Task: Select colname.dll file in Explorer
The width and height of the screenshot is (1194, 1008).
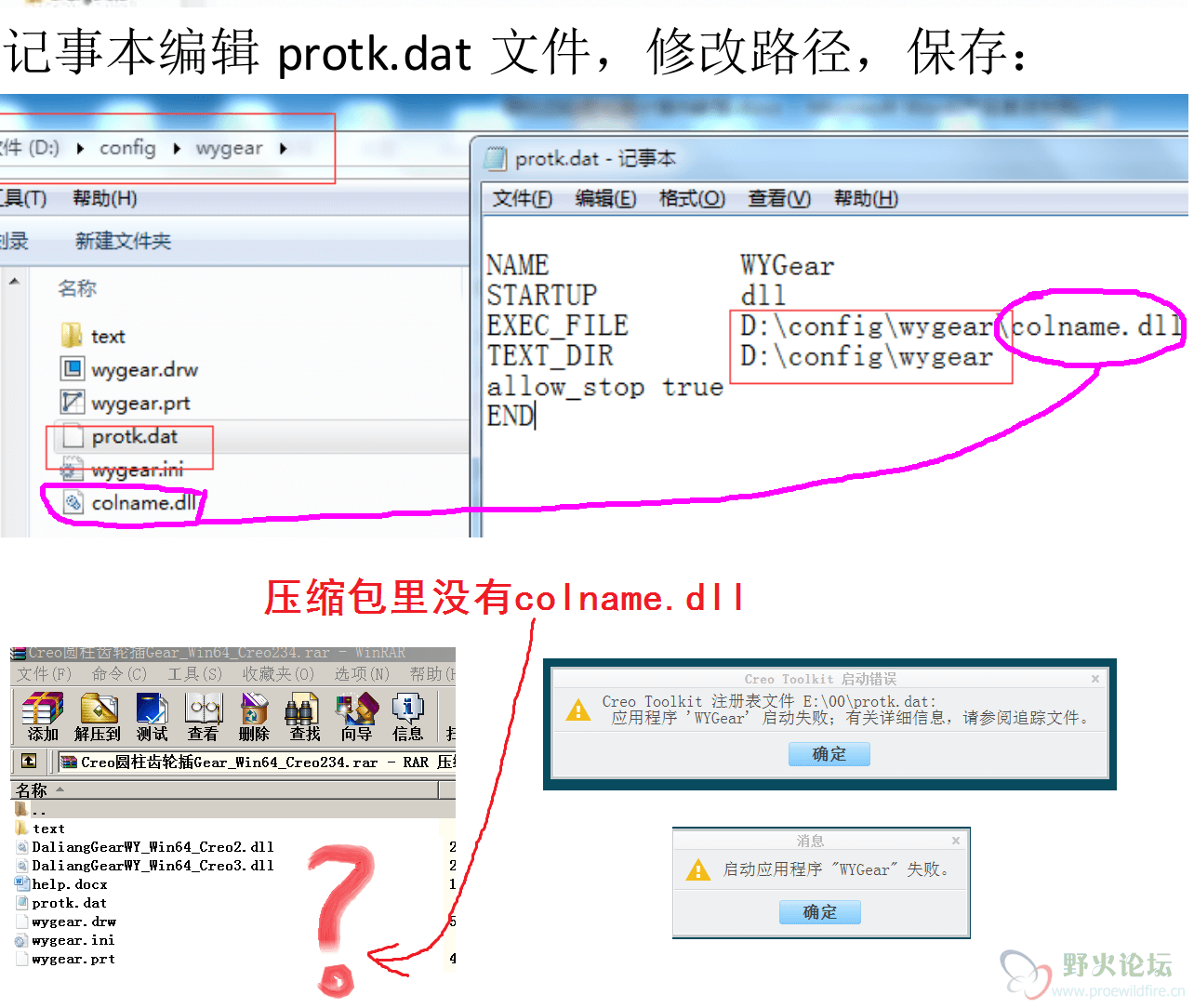Action: pos(129,503)
